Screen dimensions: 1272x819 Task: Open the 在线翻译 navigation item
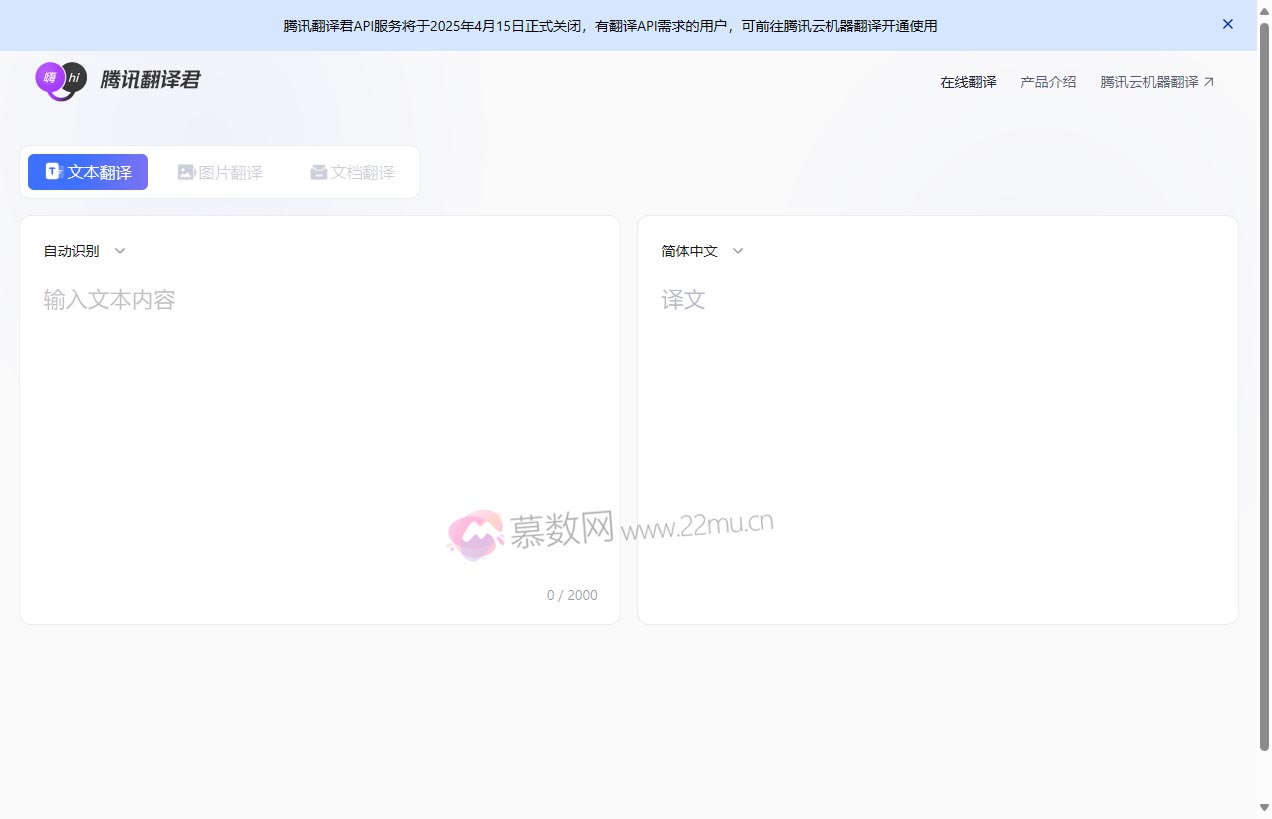pos(967,81)
